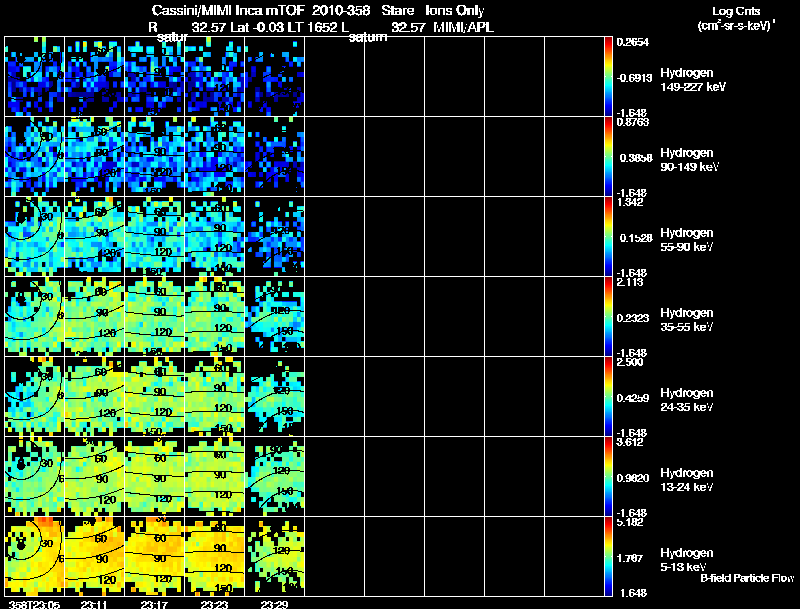The width and height of the screenshot is (800, 609).
Task: Click the color bar for Hydrogen 24-35 keV
Action: (608, 397)
